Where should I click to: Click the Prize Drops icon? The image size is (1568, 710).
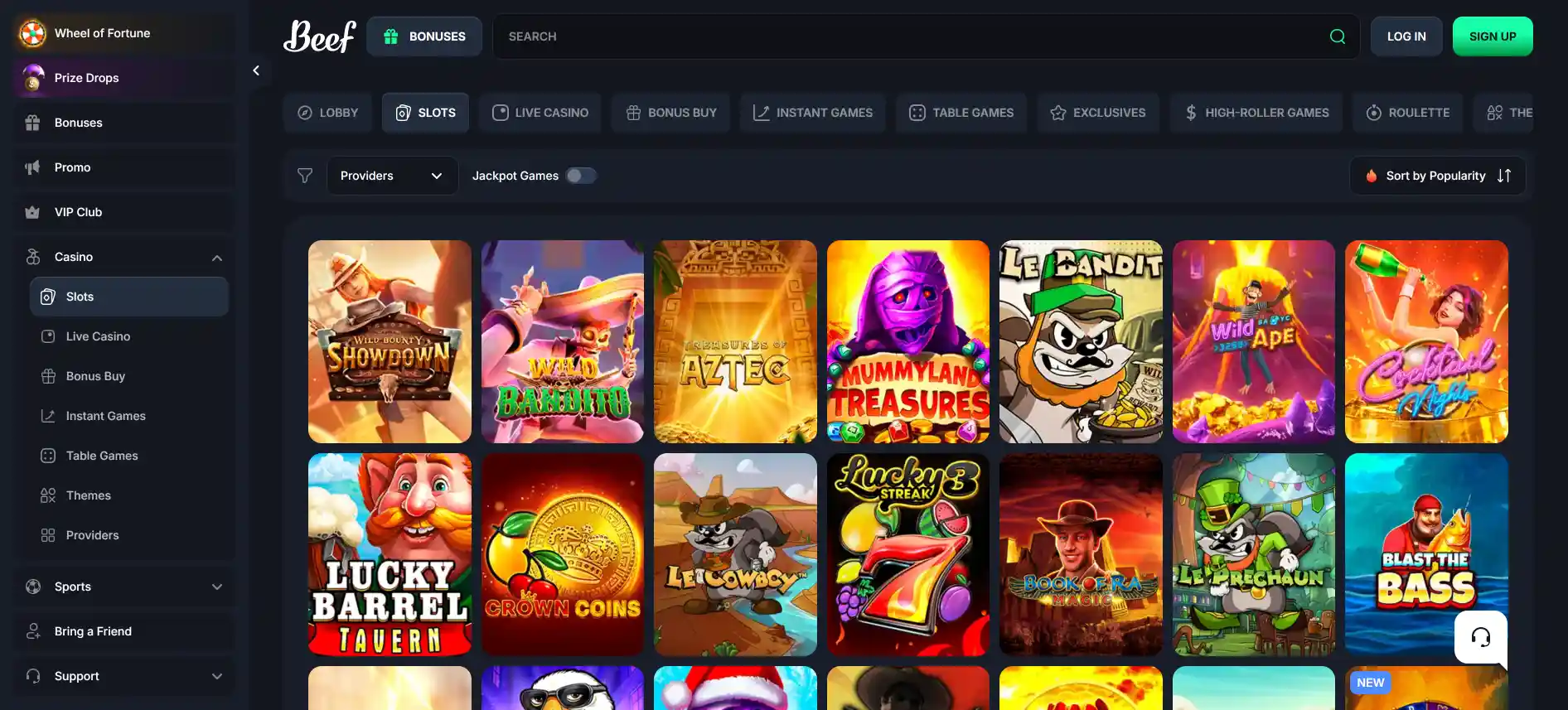33,78
